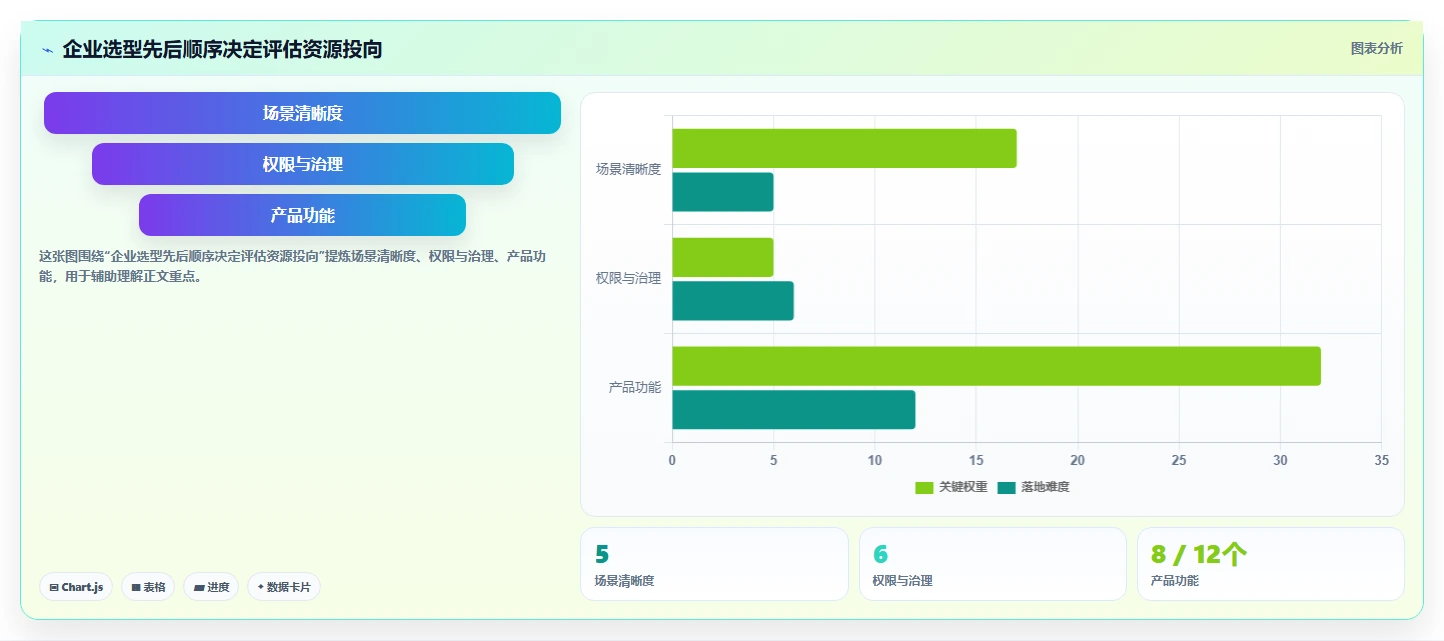The height and width of the screenshot is (641, 1444).
Task: Click the 关键权重 bar for 产品功能
Action: (x=996, y=366)
